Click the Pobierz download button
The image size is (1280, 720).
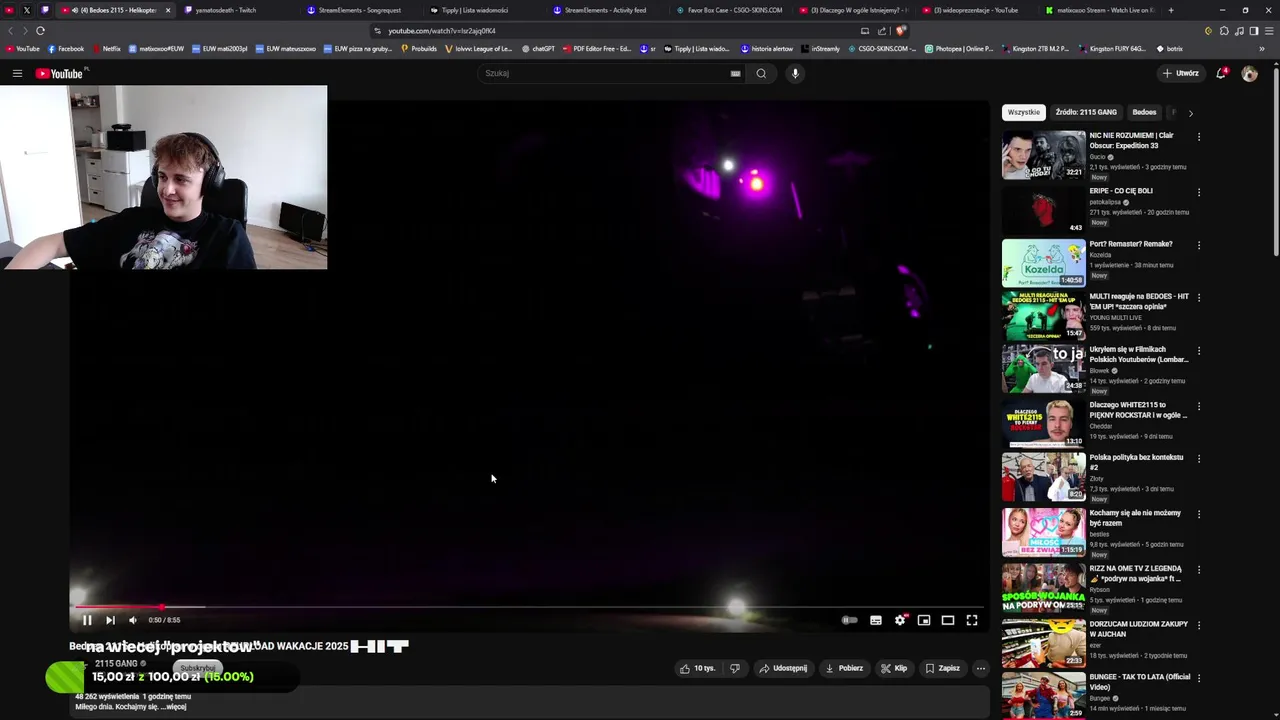[x=844, y=668]
